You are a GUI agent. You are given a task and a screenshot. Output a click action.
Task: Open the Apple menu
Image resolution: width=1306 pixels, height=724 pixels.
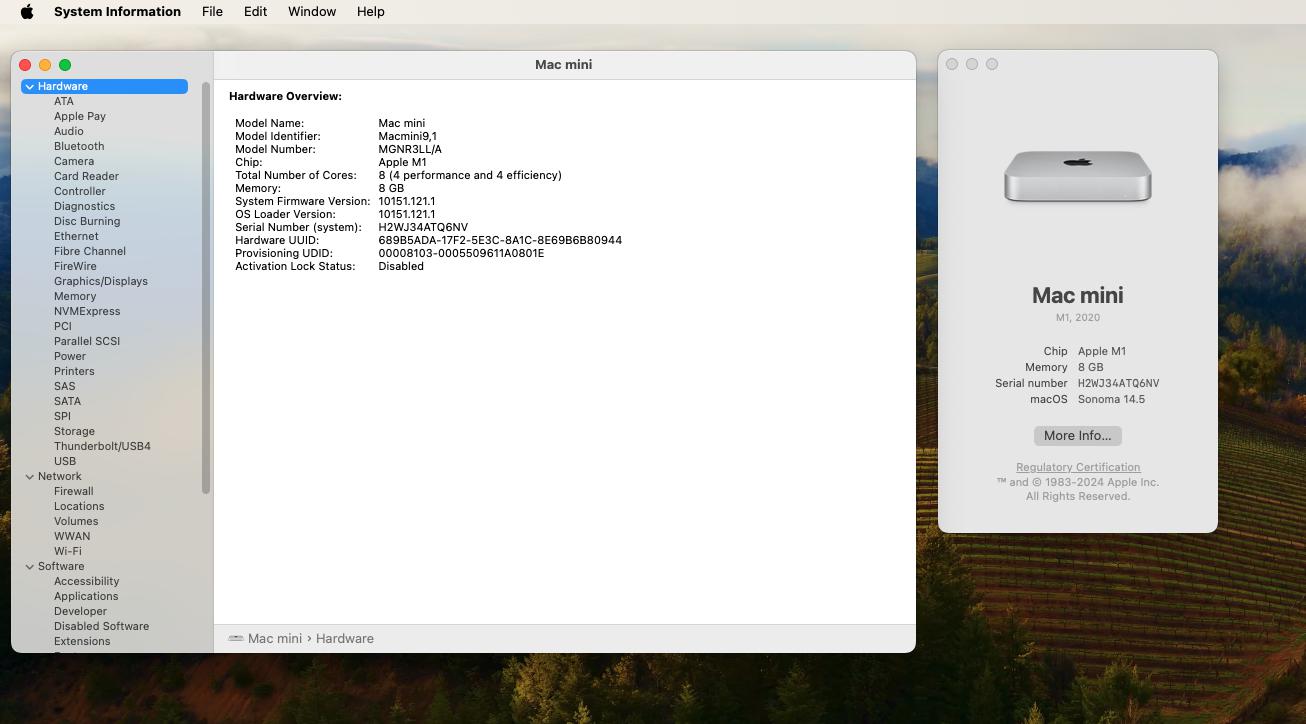click(27, 12)
